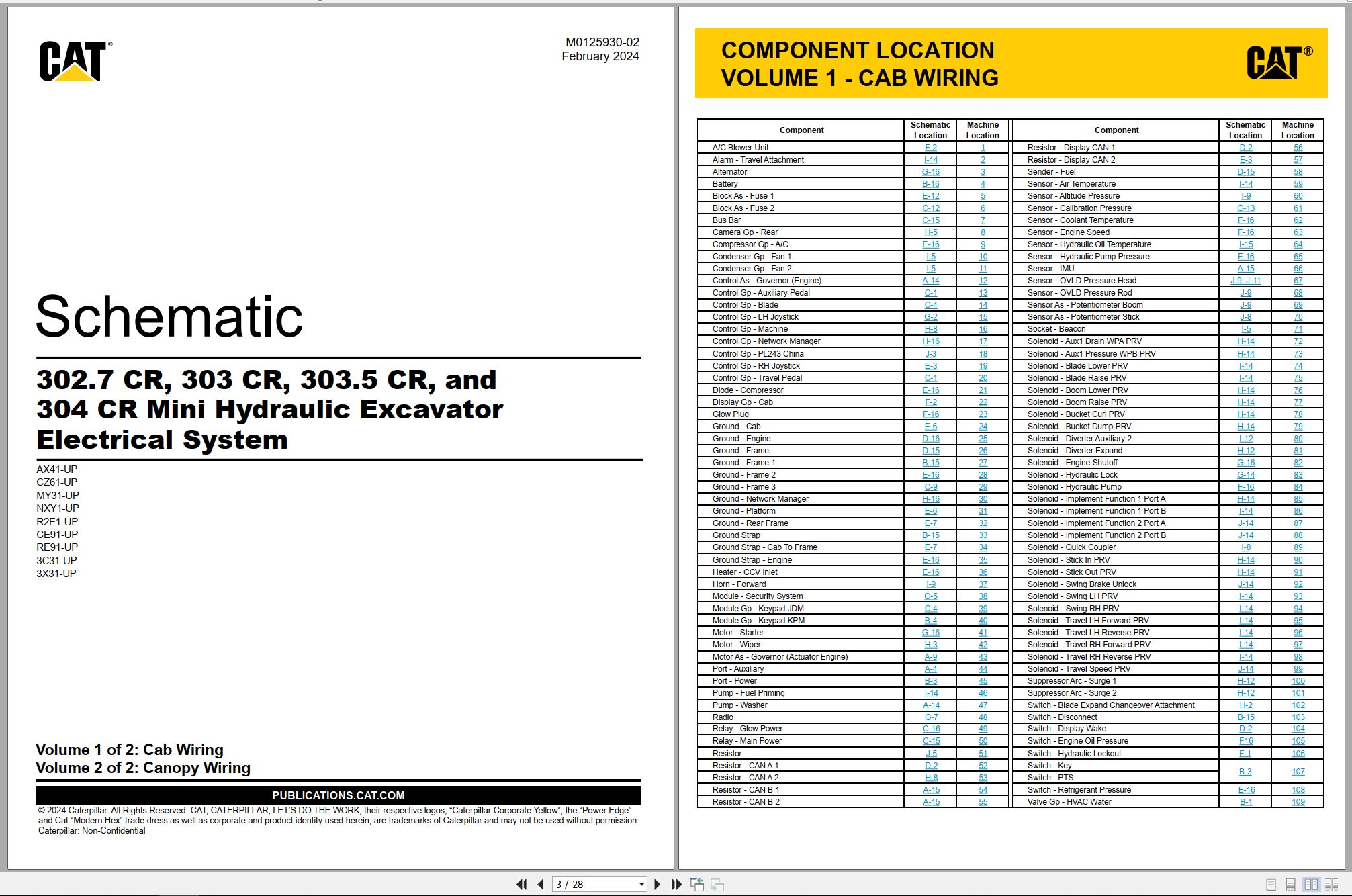Viewport: 1352px width, 896px height.
Task: Jump to the last page
Action: point(677,885)
